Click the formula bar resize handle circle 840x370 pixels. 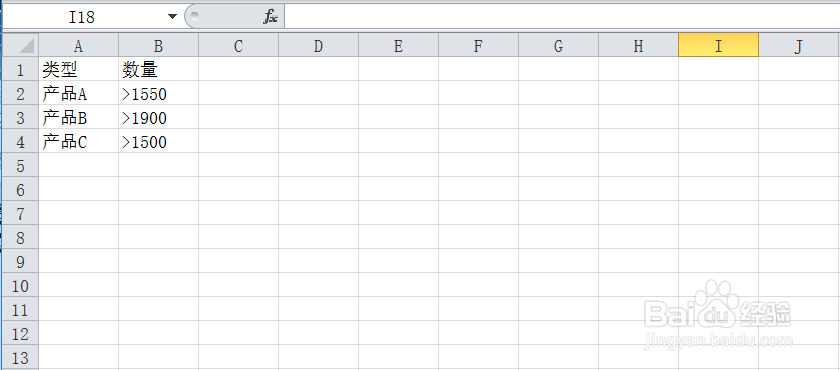click(x=195, y=16)
